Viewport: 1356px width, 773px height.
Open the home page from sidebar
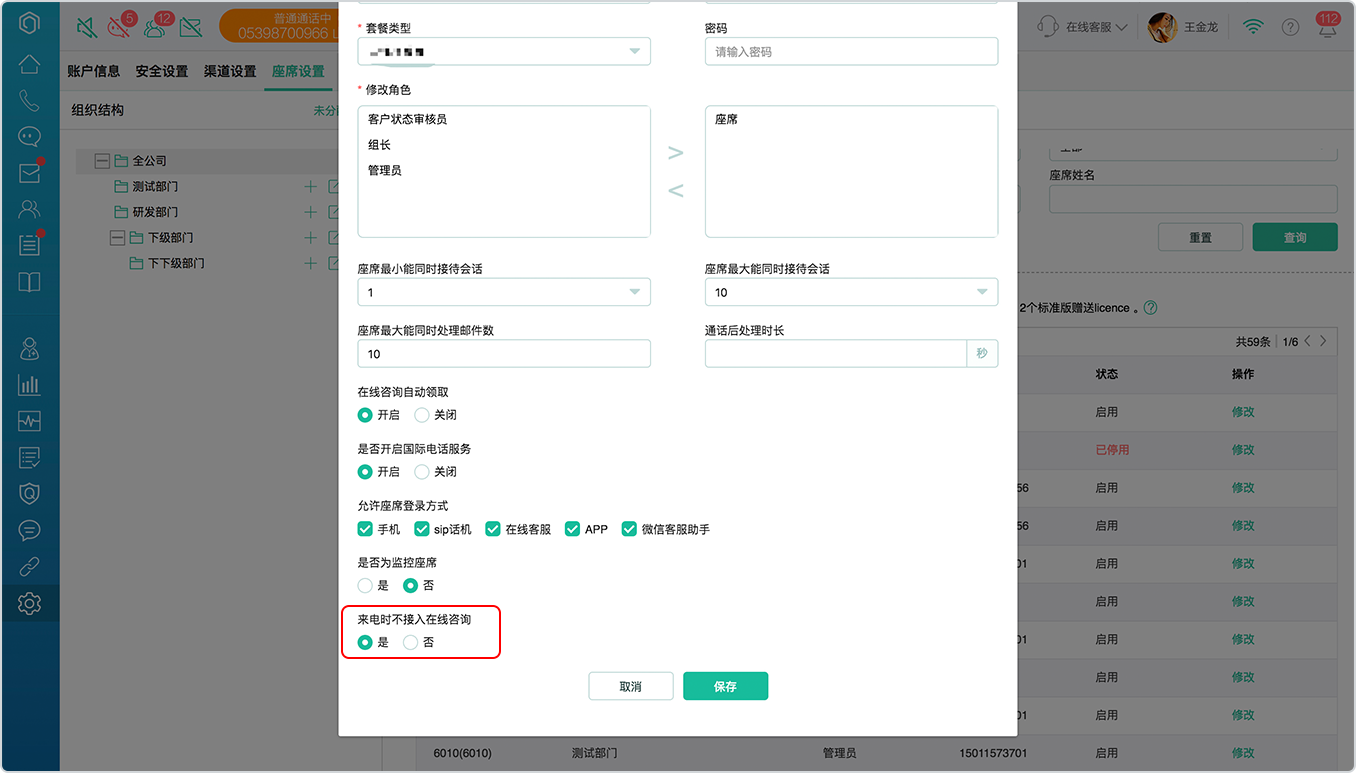pyautogui.click(x=29, y=64)
